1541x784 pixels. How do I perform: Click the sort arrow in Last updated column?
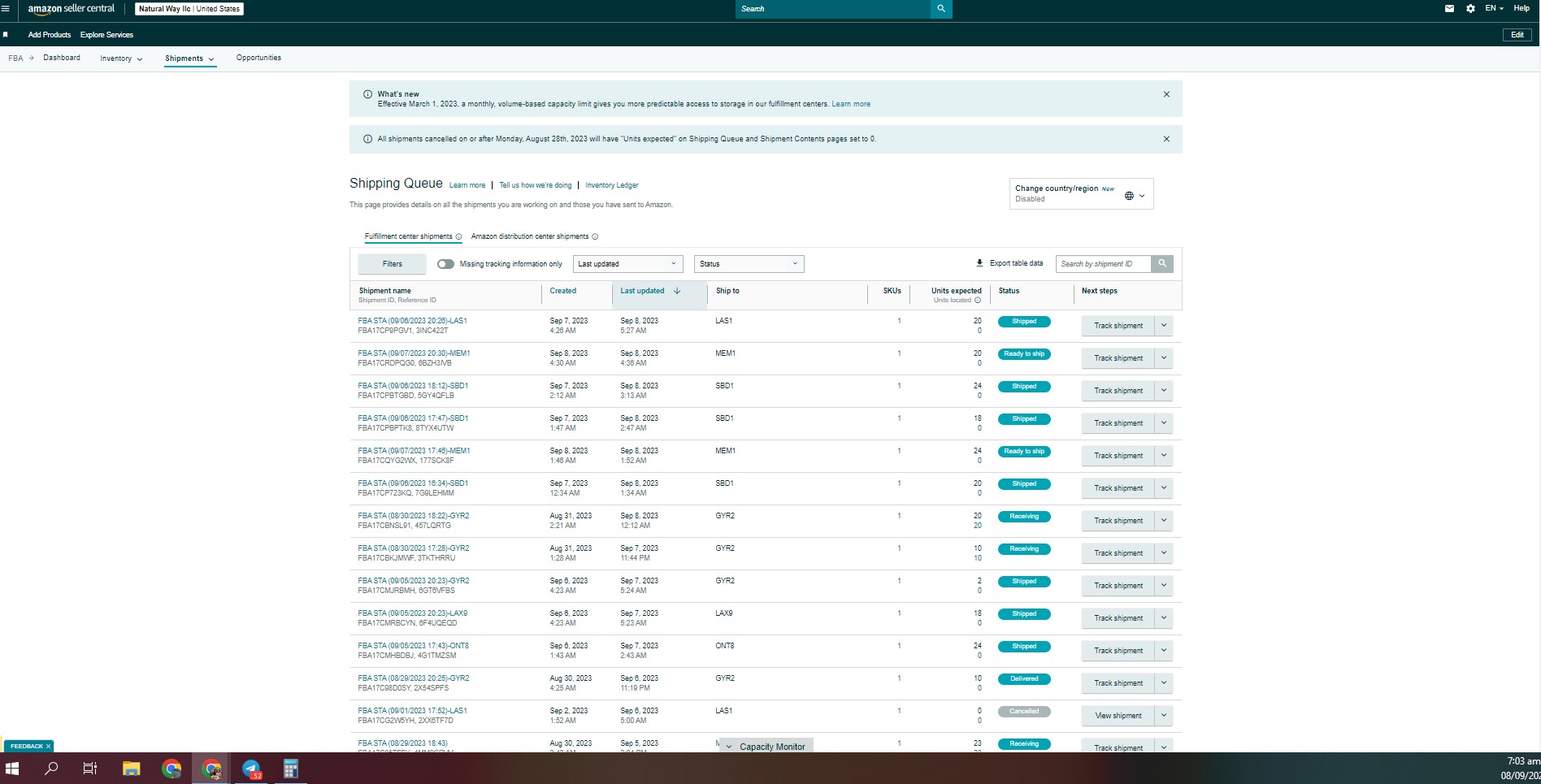pyautogui.click(x=677, y=291)
